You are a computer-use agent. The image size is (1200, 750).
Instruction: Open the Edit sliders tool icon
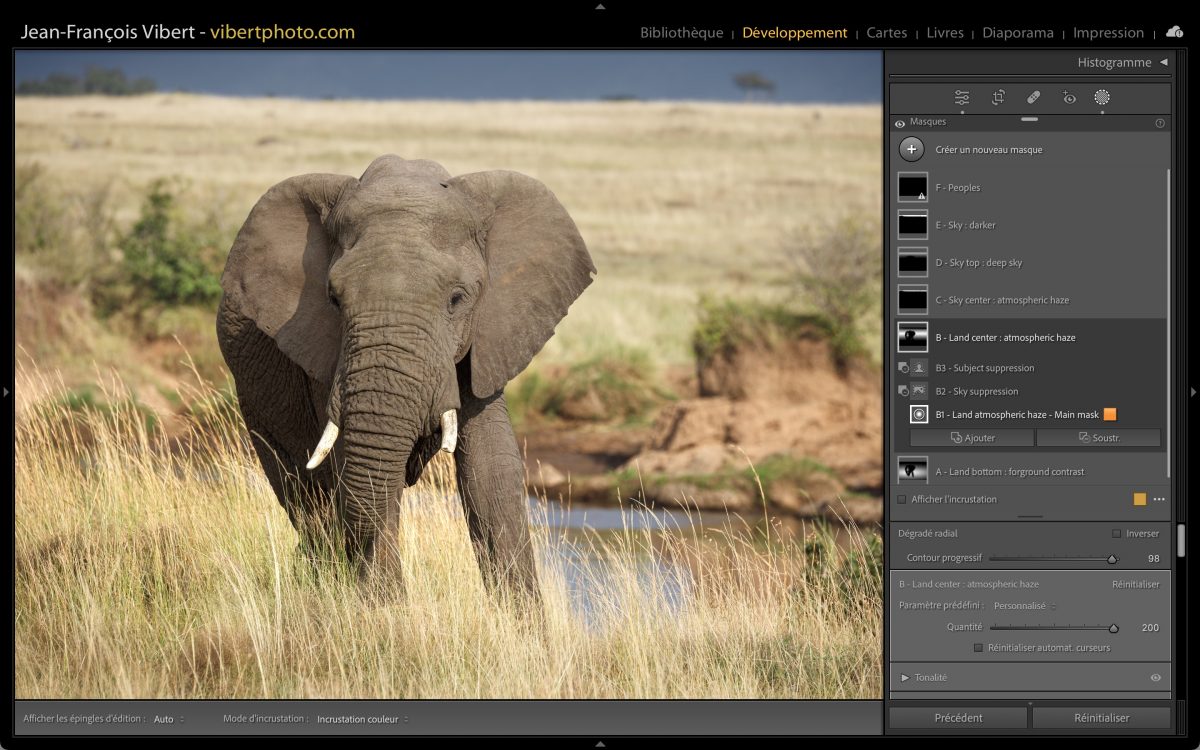click(962, 98)
